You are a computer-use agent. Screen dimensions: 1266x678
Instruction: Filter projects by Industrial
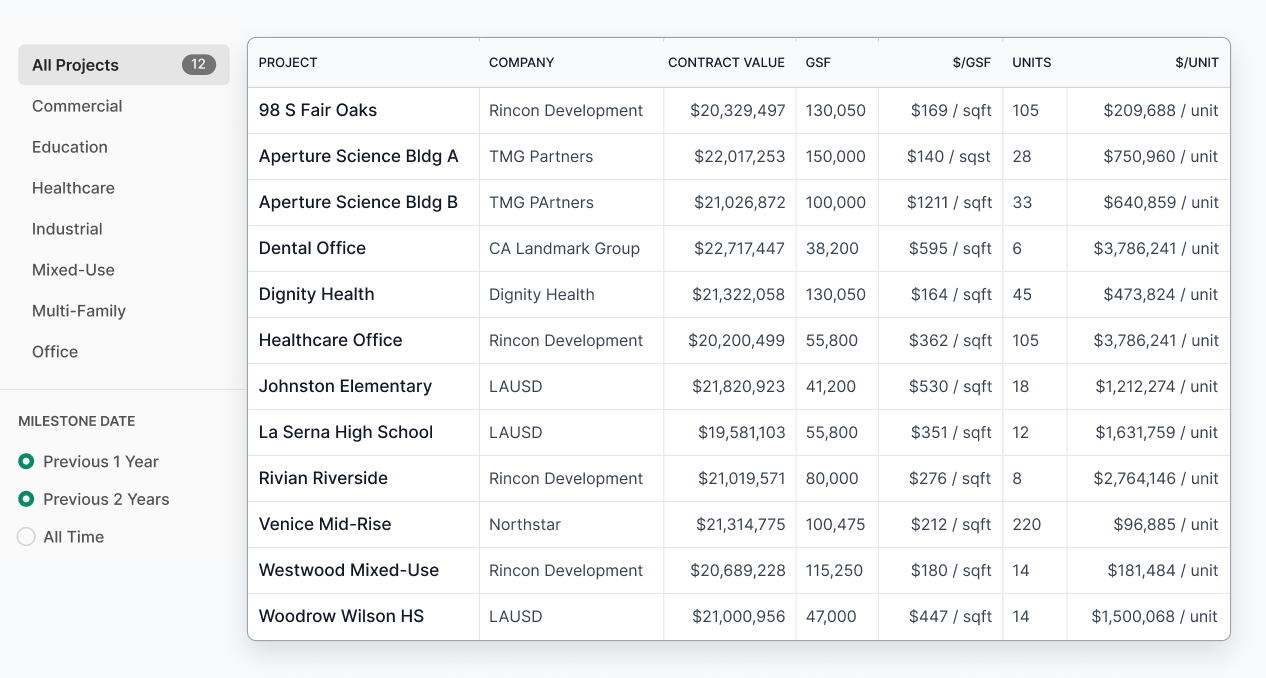[x=67, y=229]
